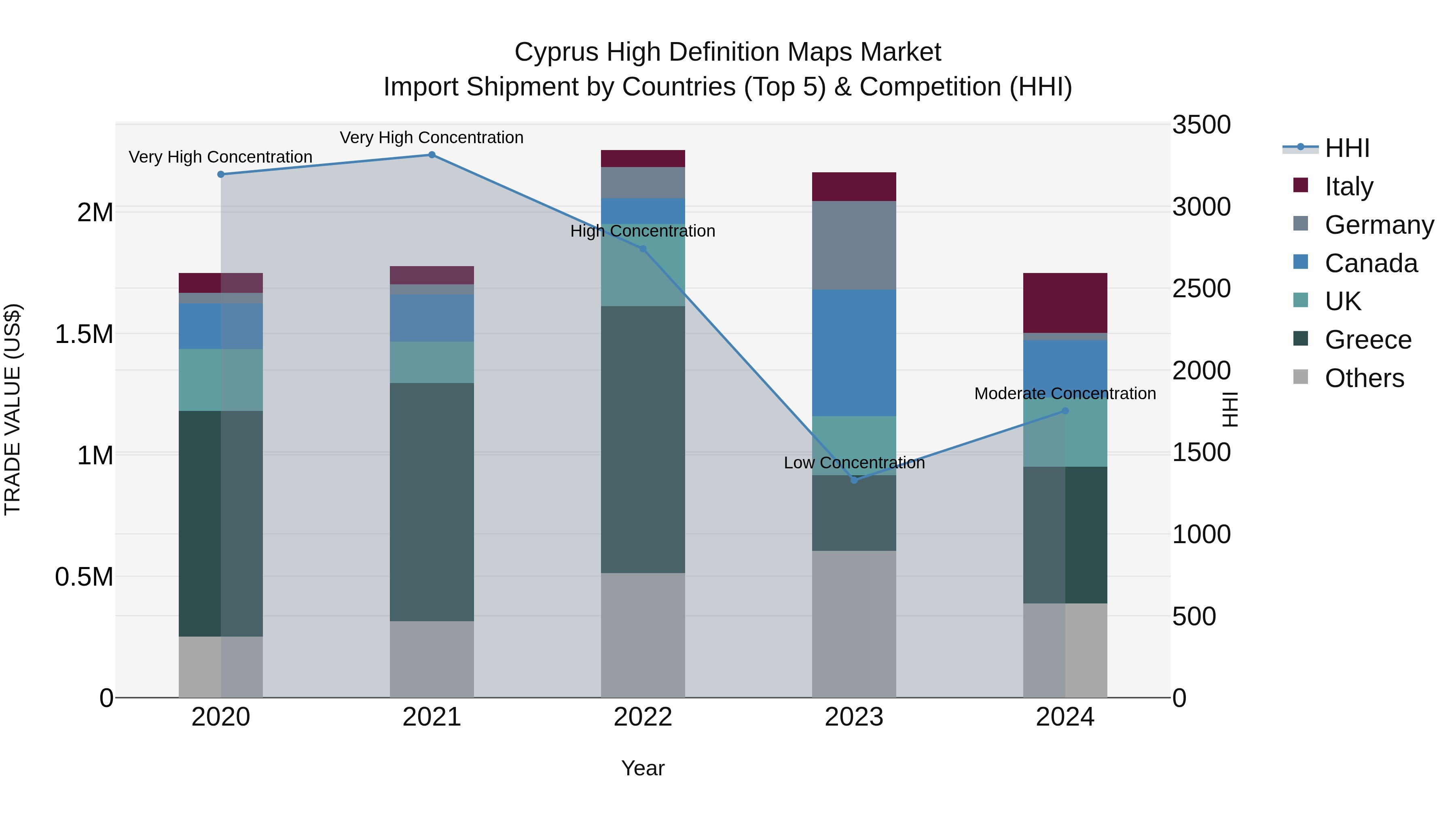Screen dimensions: 1456x819
Task: Click the 1M left axis tick
Action: click(95, 455)
